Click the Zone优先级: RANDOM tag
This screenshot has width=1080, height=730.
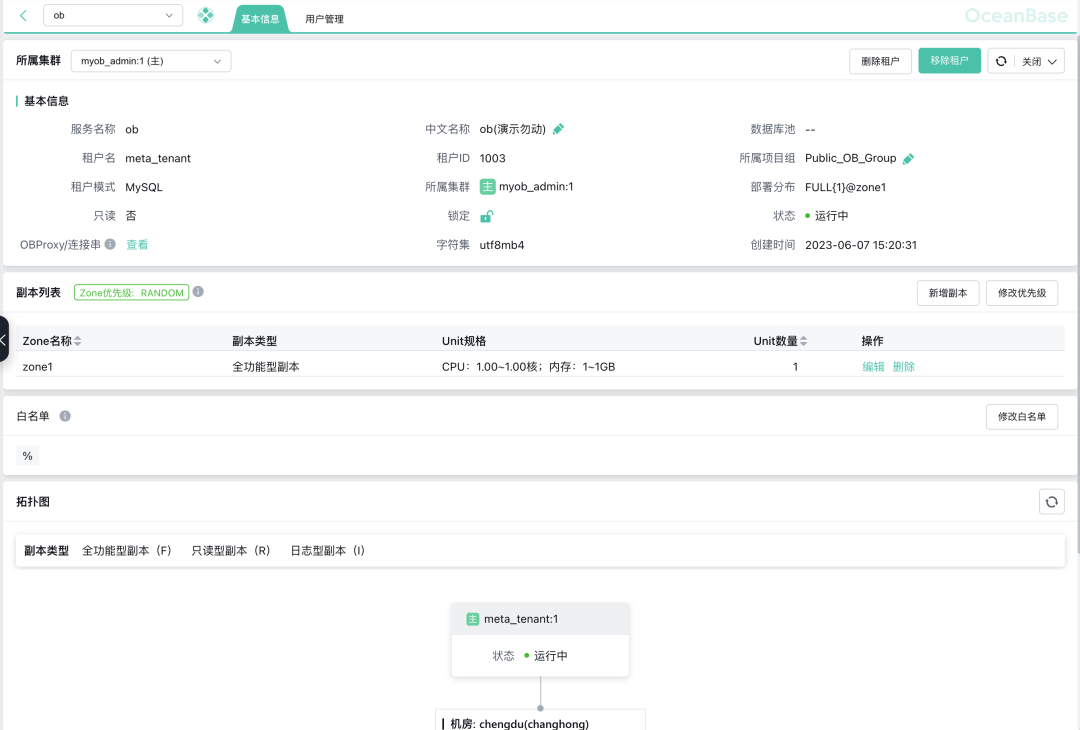(132, 293)
